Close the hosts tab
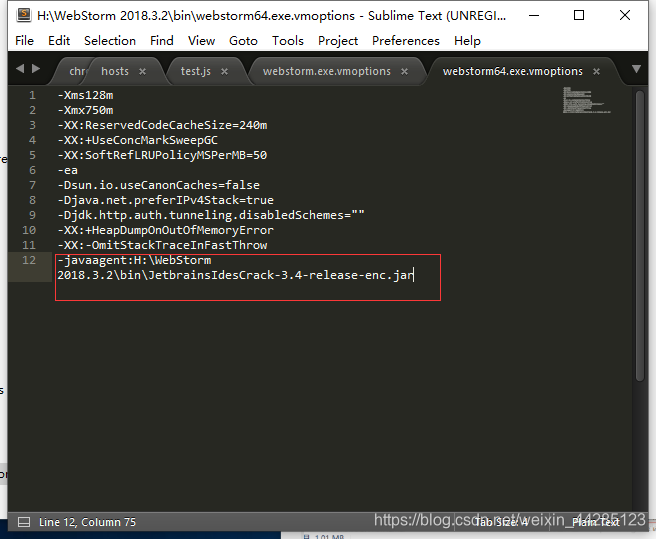The width and height of the screenshot is (656, 539). coord(143,72)
